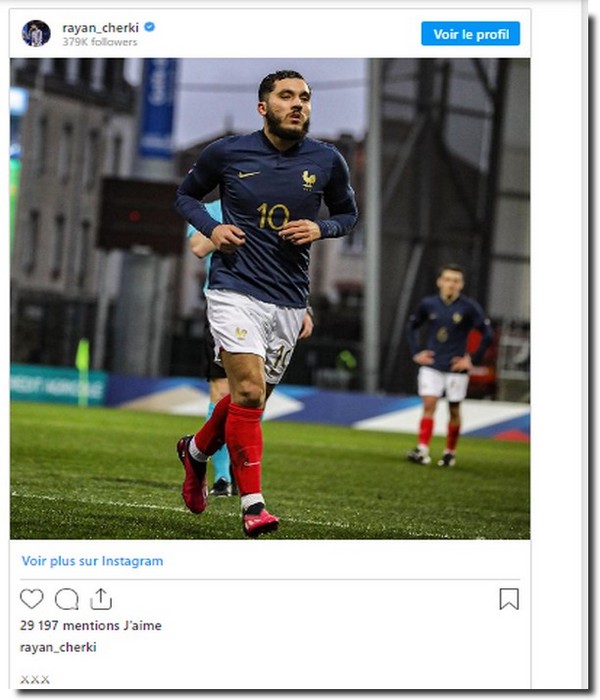Share the post using the upload arrow icon
This screenshot has height=700, width=600.
coord(101,599)
